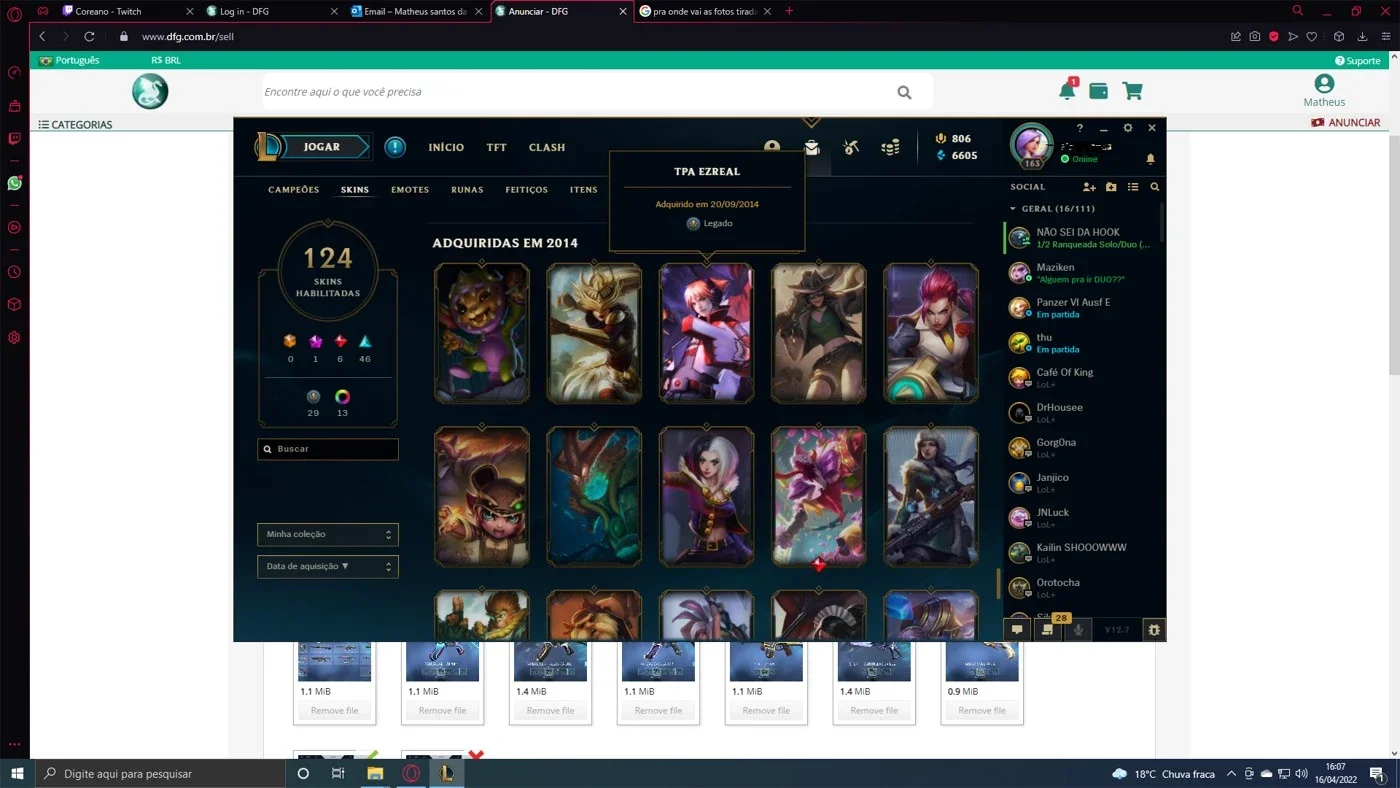Click the ANUNCIAR link
The width and height of the screenshot is (1400, 788).
pos(1346,123)
